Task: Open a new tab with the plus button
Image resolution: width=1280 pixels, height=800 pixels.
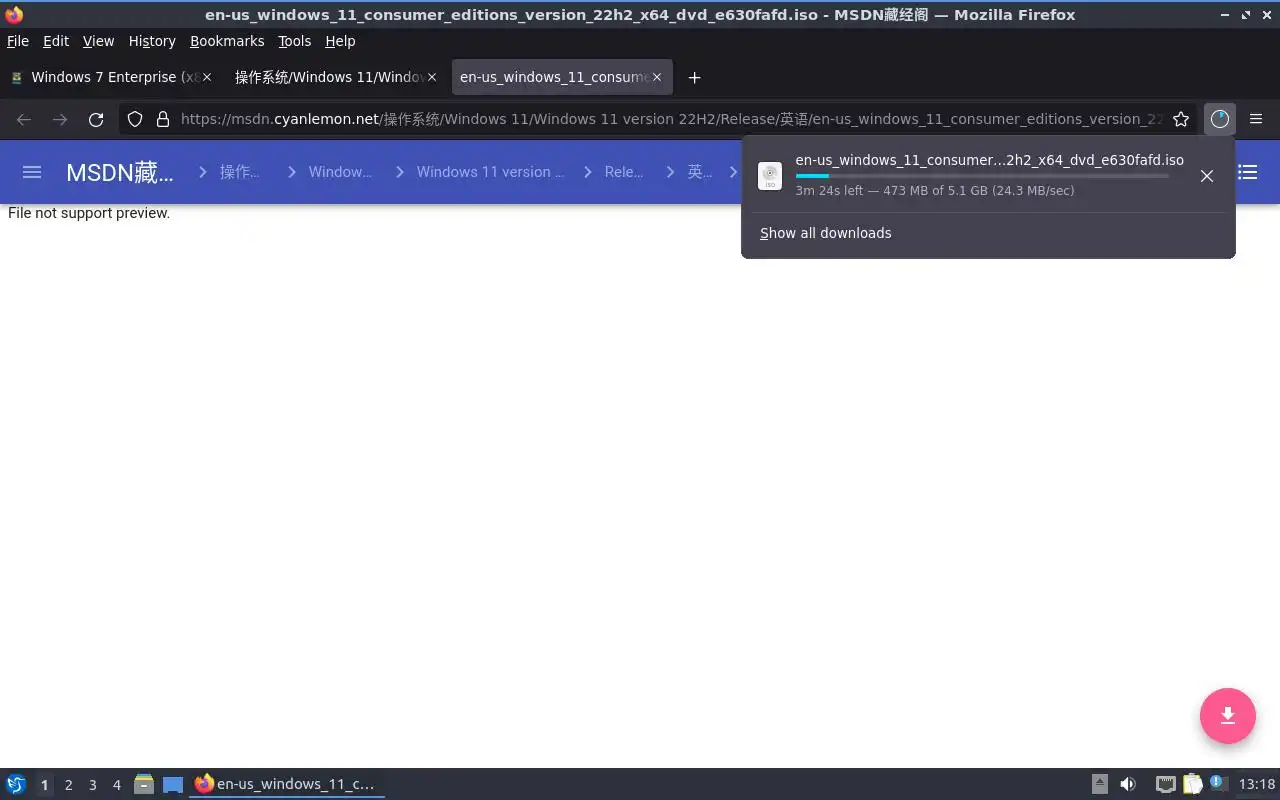Action: pyautogui.click(x=694, y=77)
